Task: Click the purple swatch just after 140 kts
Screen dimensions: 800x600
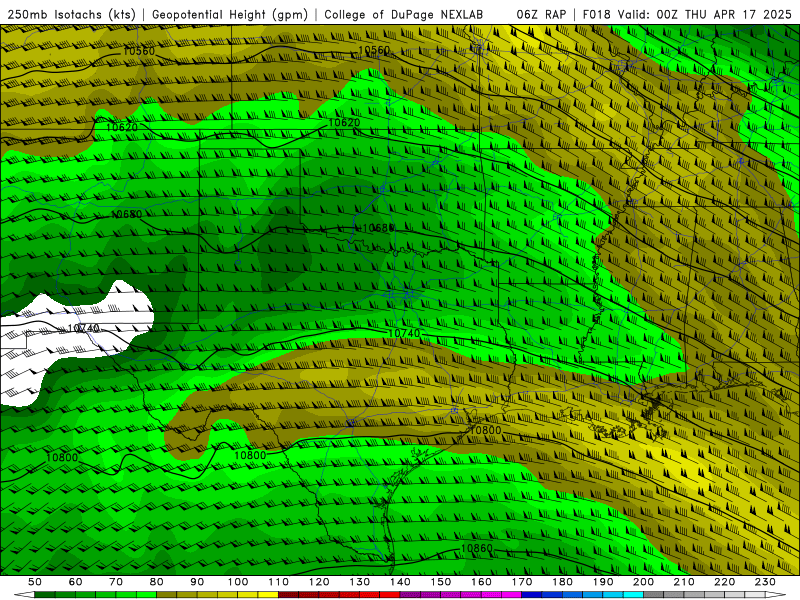Action: coord(410,595)
